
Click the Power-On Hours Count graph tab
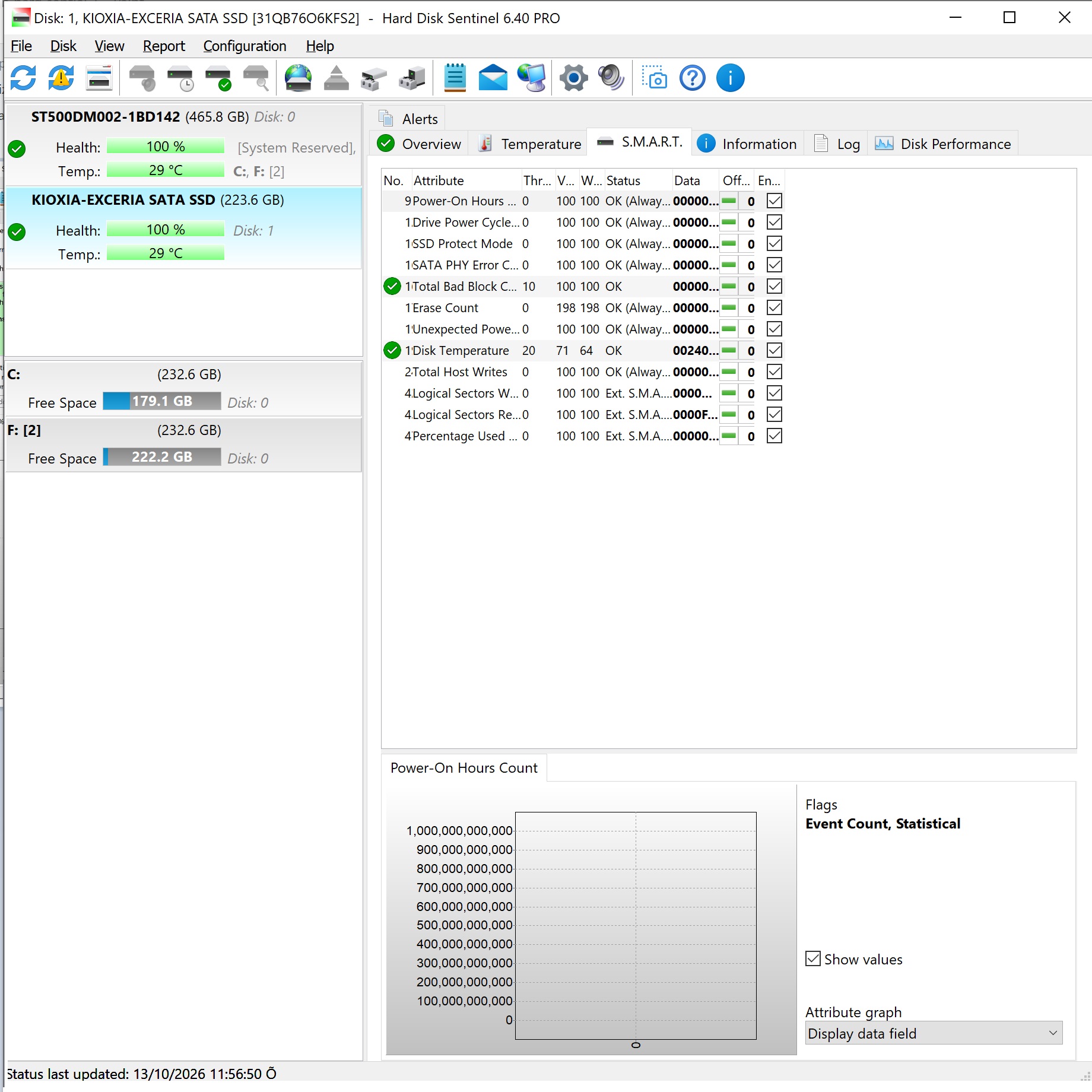coord(464,767)
